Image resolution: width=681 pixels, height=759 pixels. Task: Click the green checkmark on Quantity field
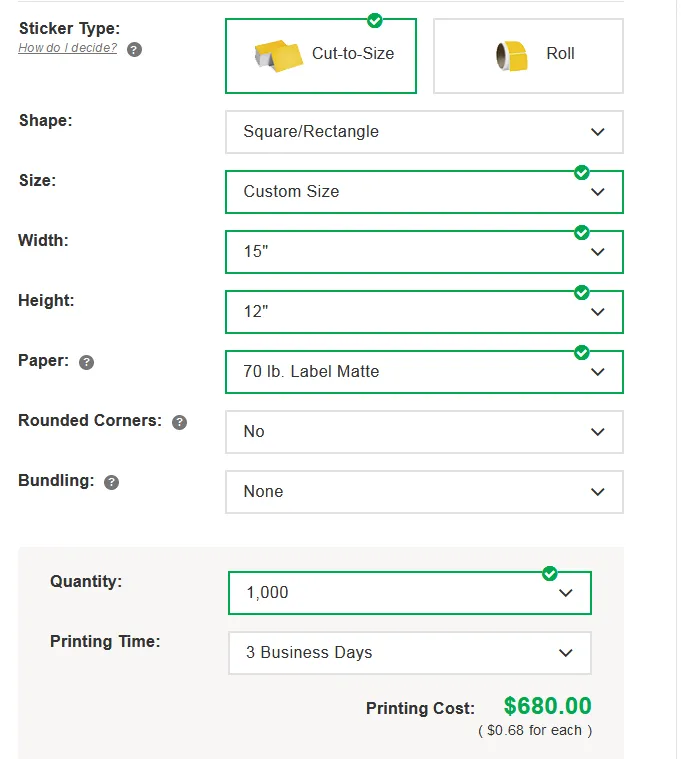549,573
